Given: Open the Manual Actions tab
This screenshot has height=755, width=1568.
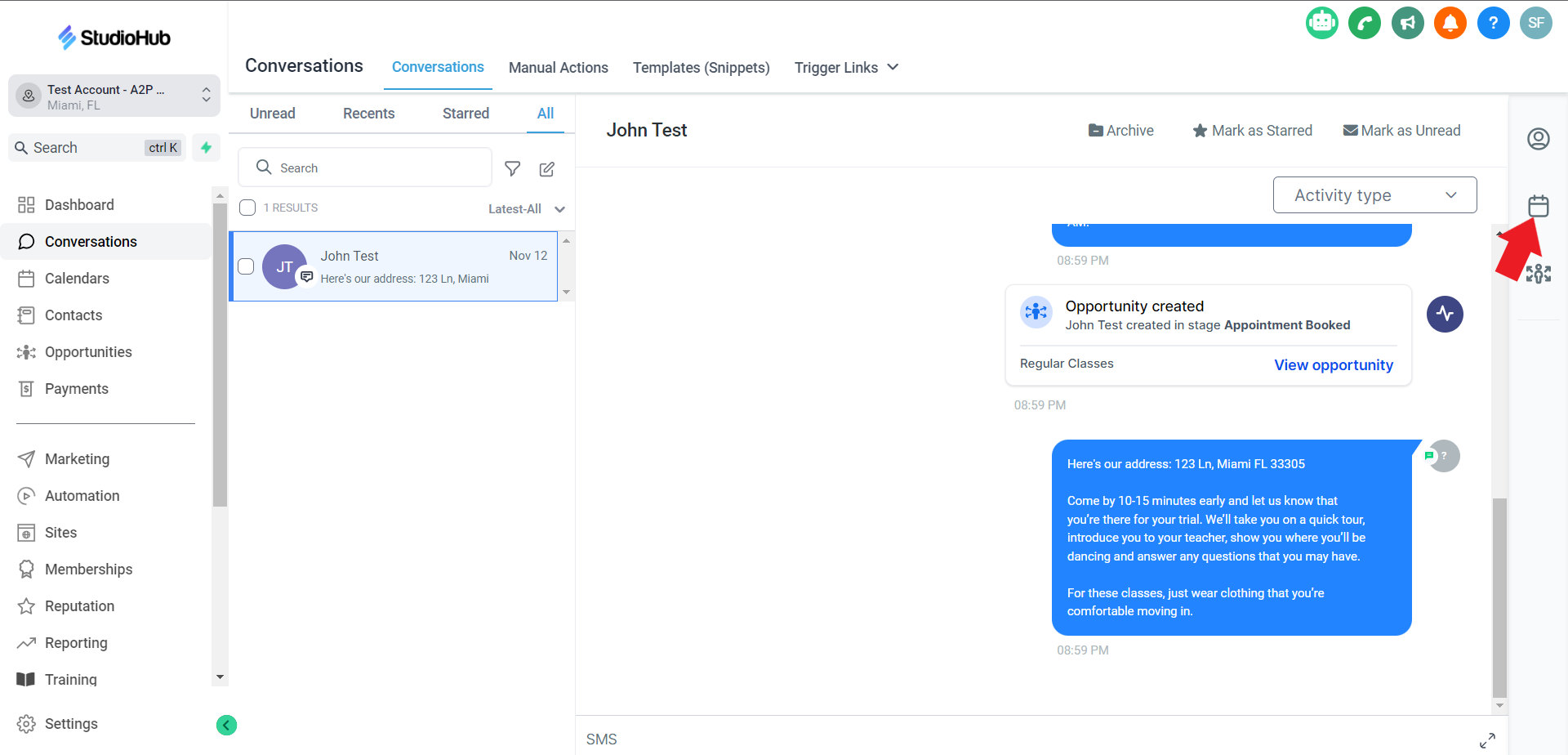Looking at the screenshot, I should pyautogui.click(x=559, y=68).
